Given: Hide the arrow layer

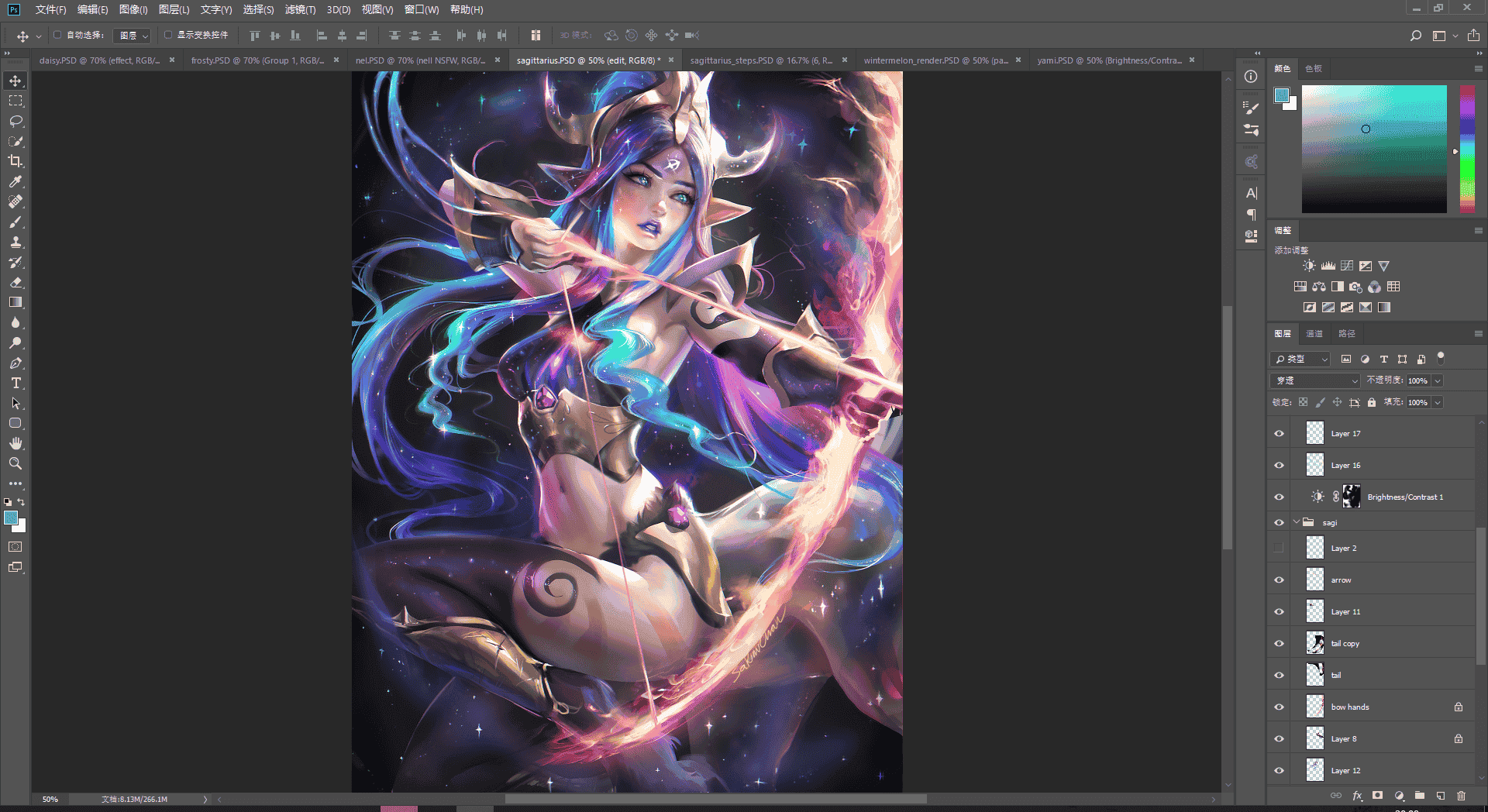Looking at the screenshot, I should tap(1280, 580).
